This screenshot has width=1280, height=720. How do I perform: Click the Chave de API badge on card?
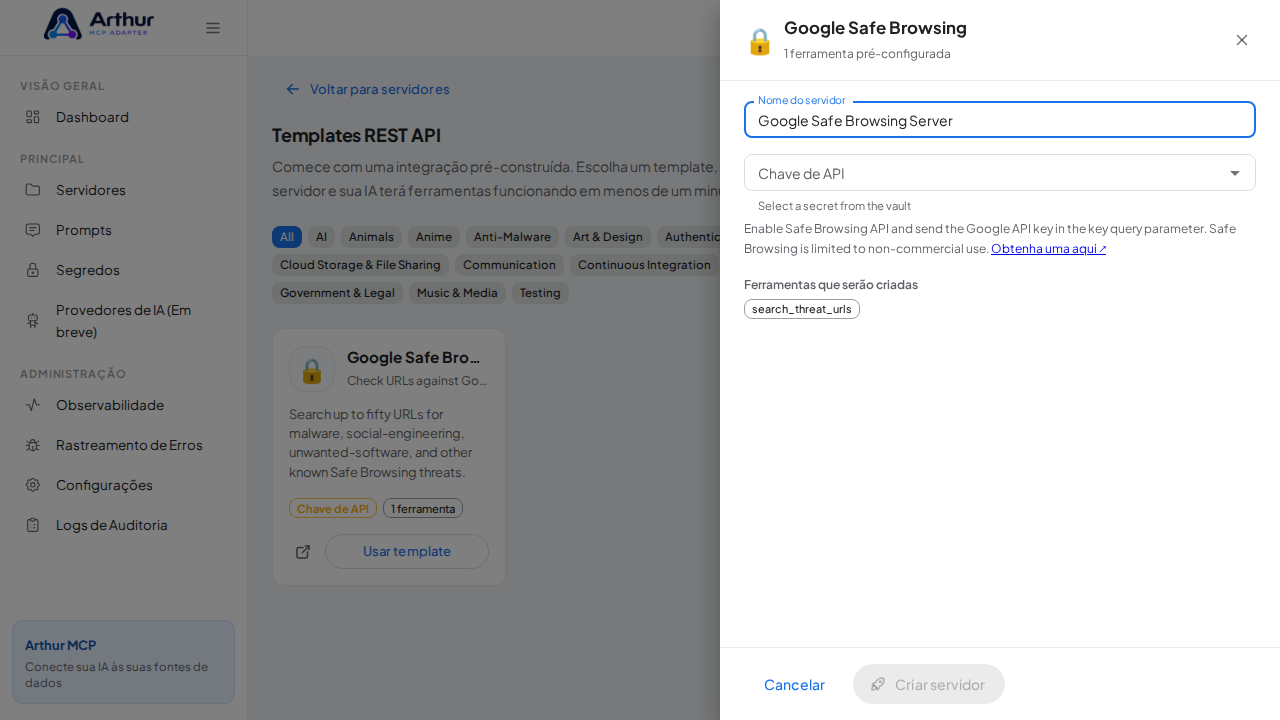[x=333, y=508]
